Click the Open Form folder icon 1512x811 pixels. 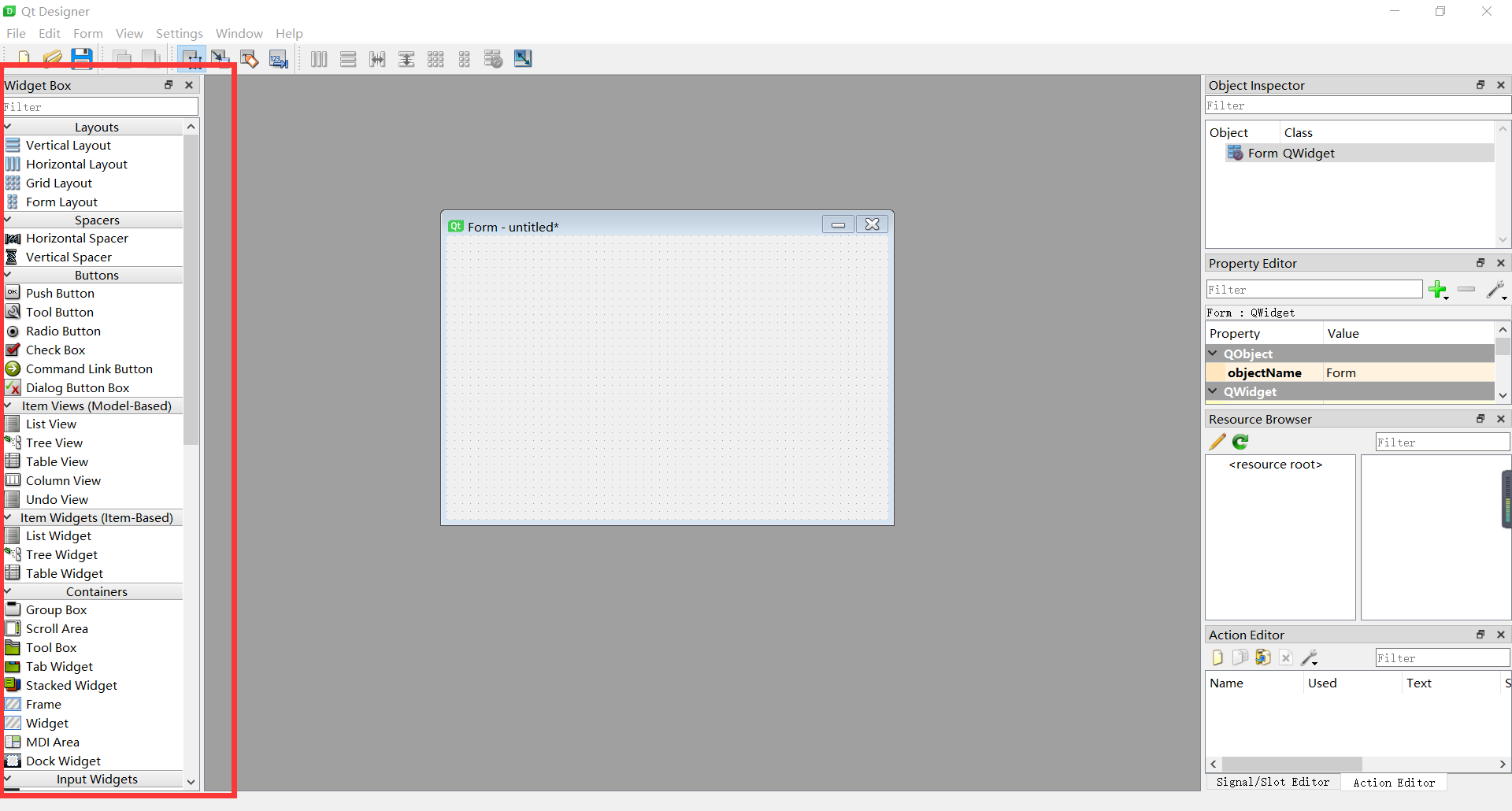point(53,57)
